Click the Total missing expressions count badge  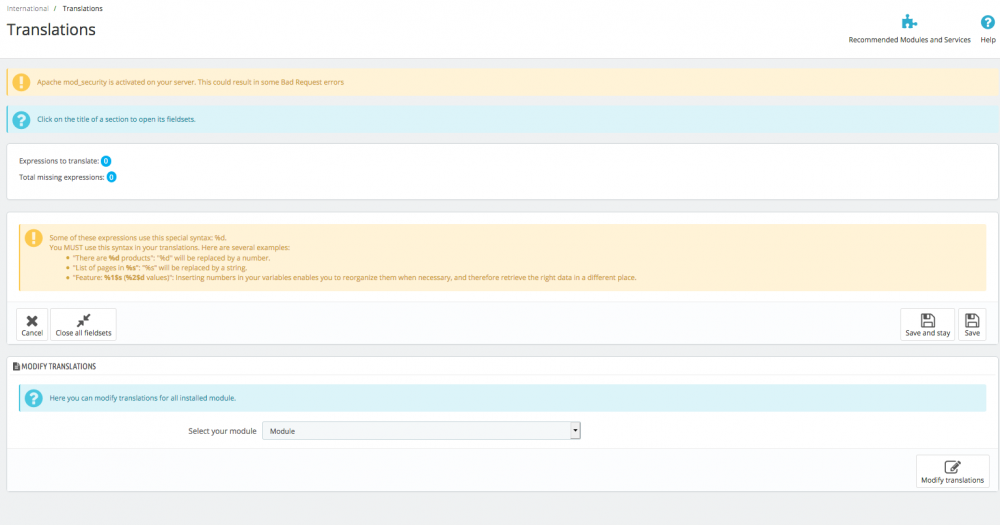click(x=112, y=177)
